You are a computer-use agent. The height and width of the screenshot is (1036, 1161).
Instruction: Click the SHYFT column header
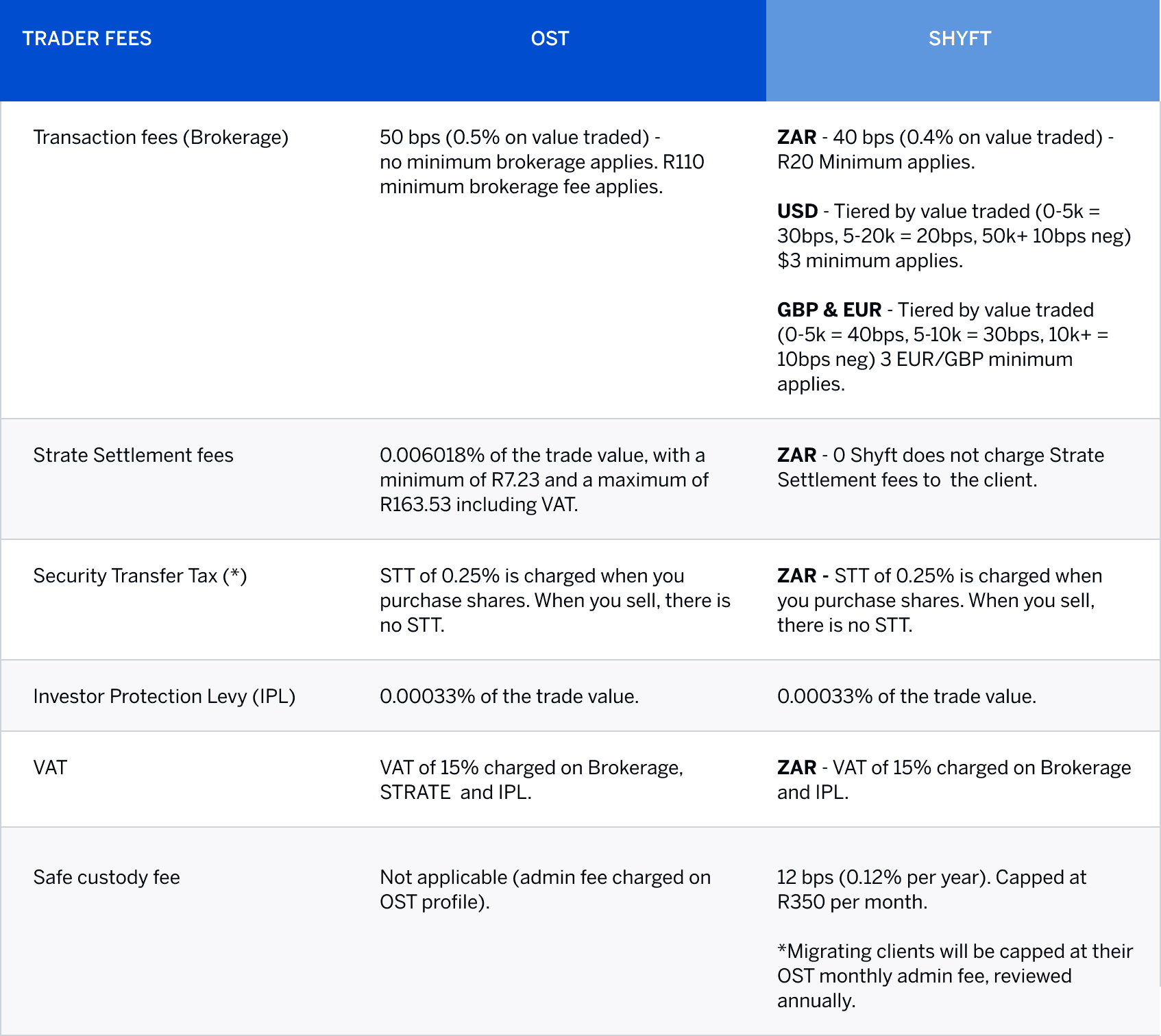960,38
